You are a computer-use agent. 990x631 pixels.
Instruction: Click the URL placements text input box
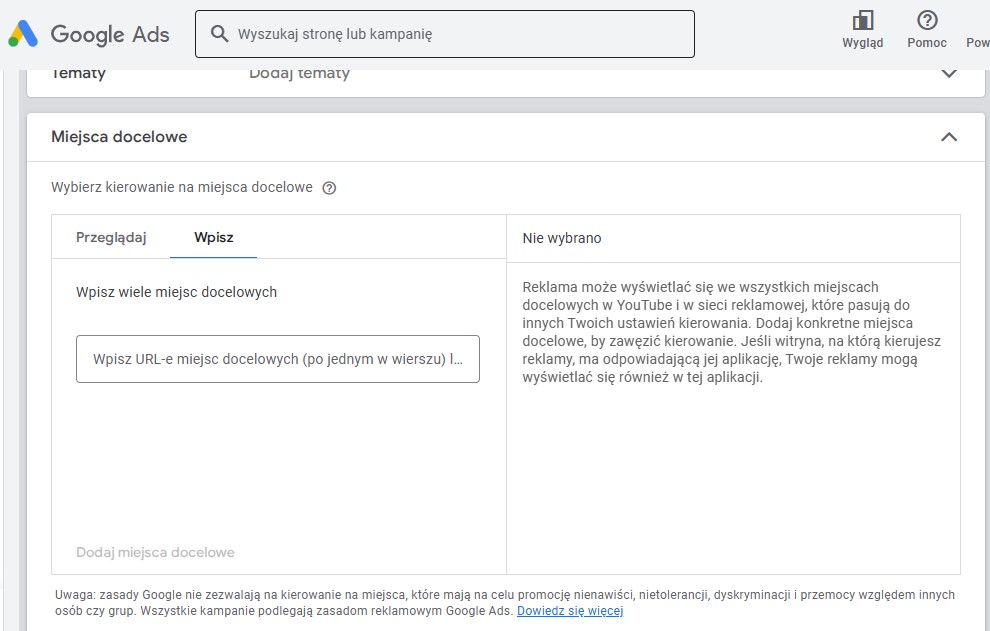pos(277,359)
